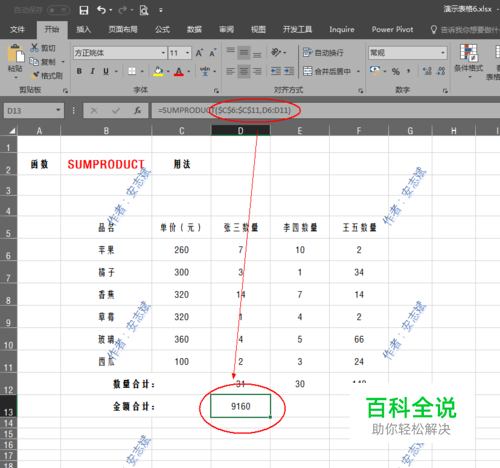This screenshot has height=468, width=500.
Task: Expand the font name dropdown
Action: (x=163, y=53)
